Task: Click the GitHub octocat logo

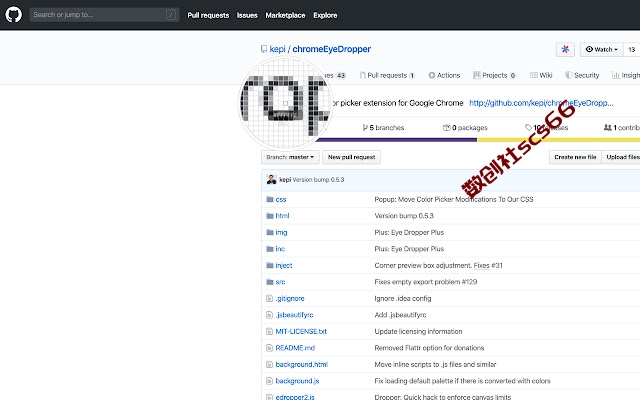Action: pyautogui.click(x=13, y=15)
